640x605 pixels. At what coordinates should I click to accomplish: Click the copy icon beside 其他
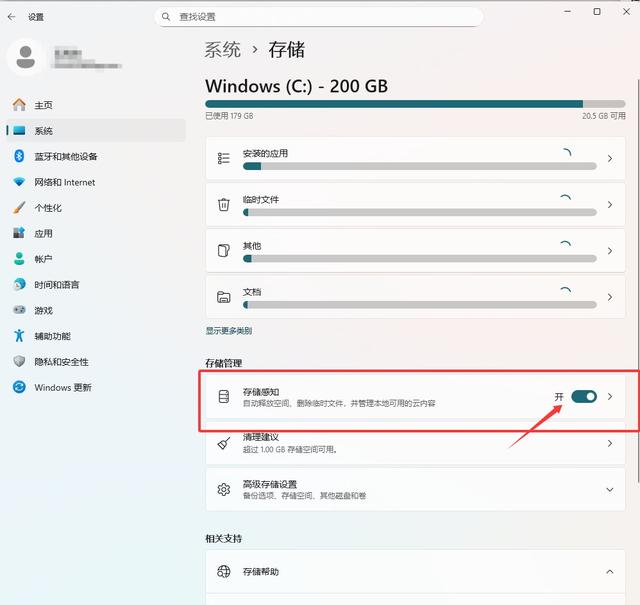(x=224, y=250)
